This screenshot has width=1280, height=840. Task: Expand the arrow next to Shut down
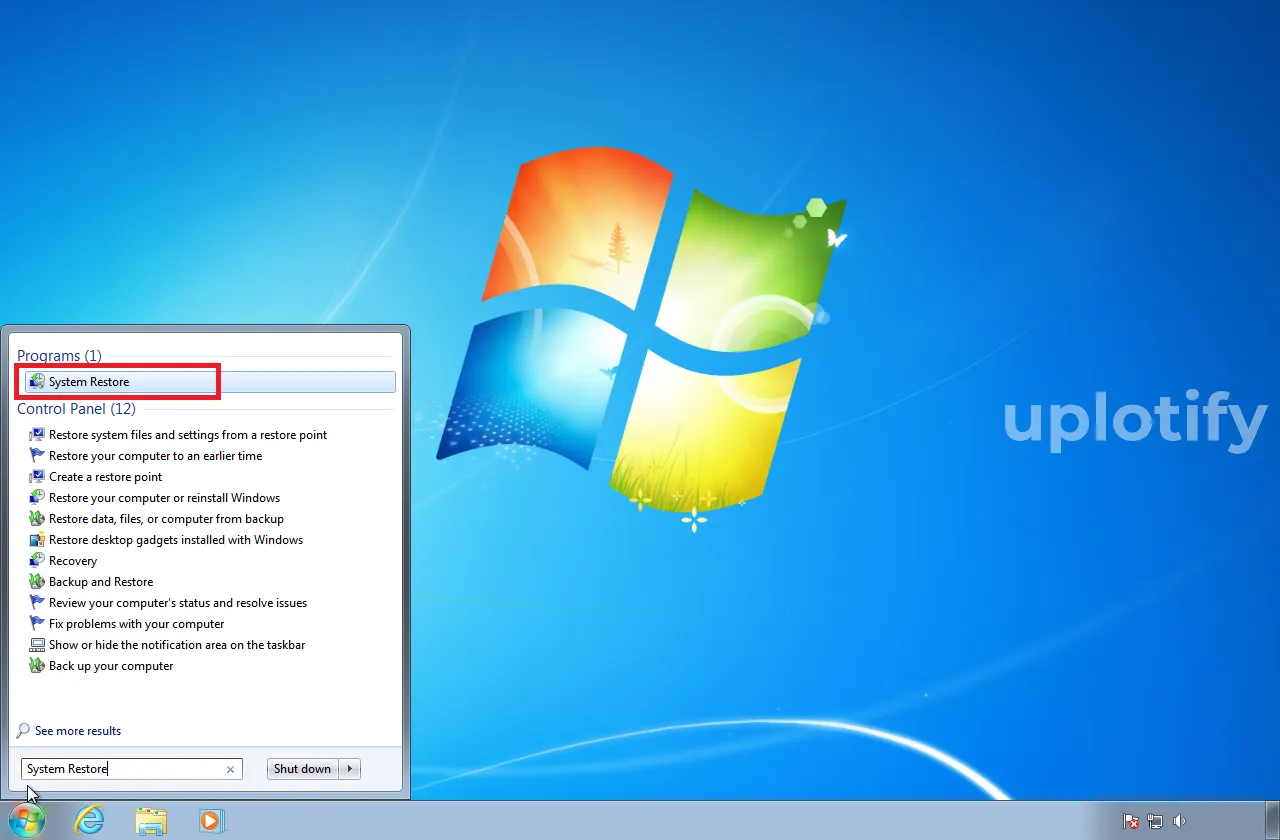[349, 769]
